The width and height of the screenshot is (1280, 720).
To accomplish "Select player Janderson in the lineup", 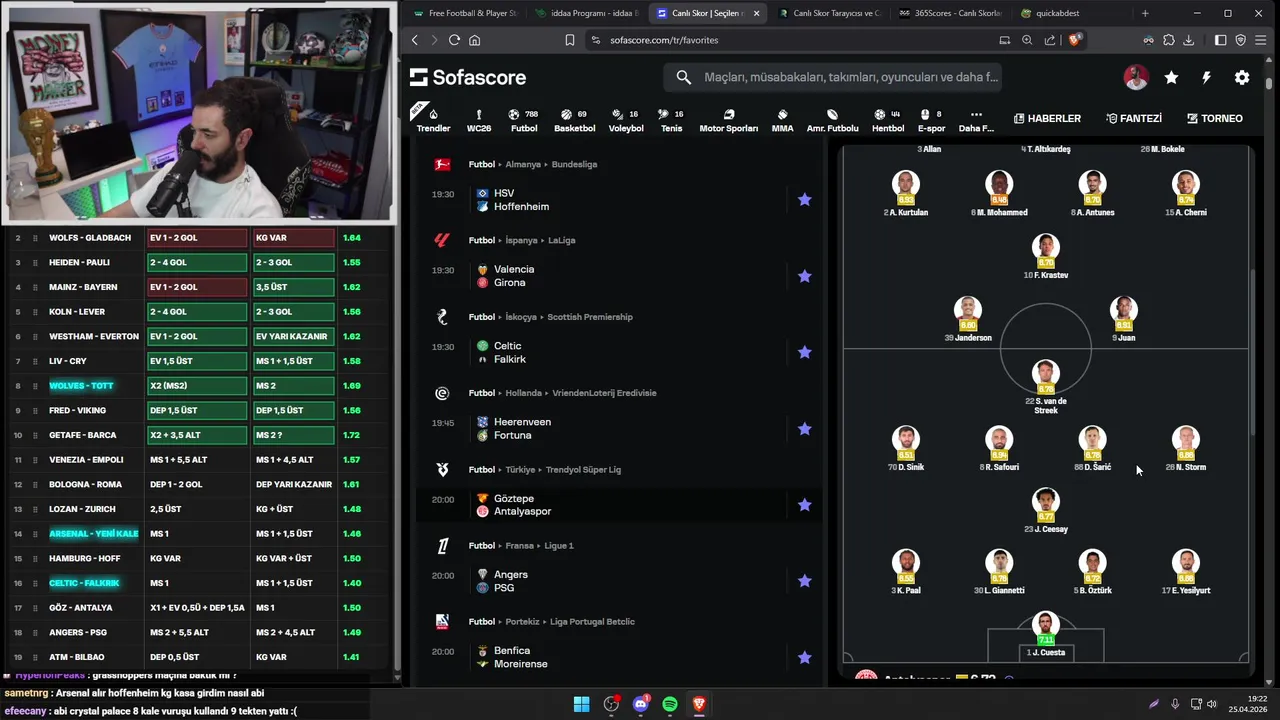I will (967, 319).
